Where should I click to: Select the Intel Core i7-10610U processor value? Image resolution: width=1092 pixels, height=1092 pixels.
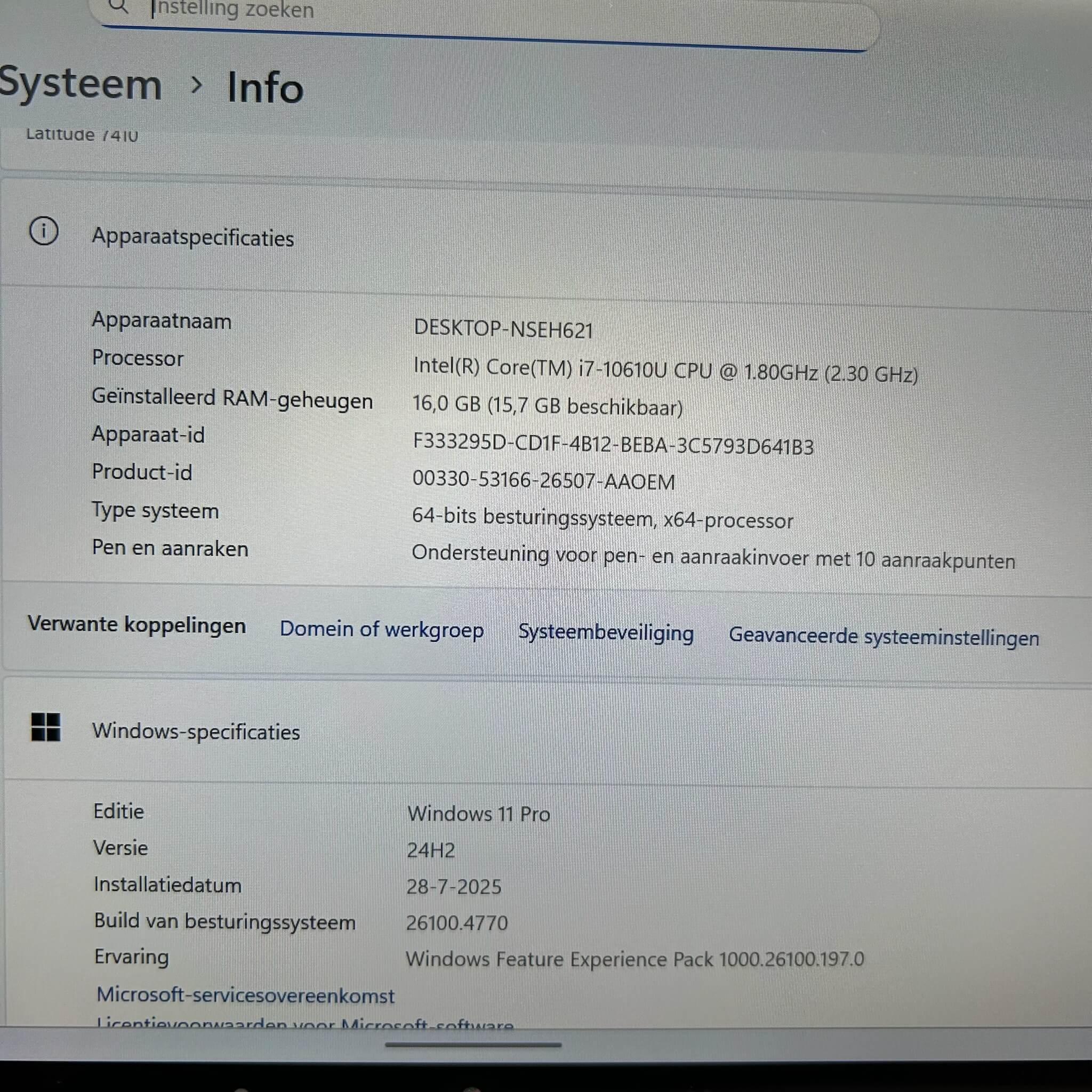(665, 370)
